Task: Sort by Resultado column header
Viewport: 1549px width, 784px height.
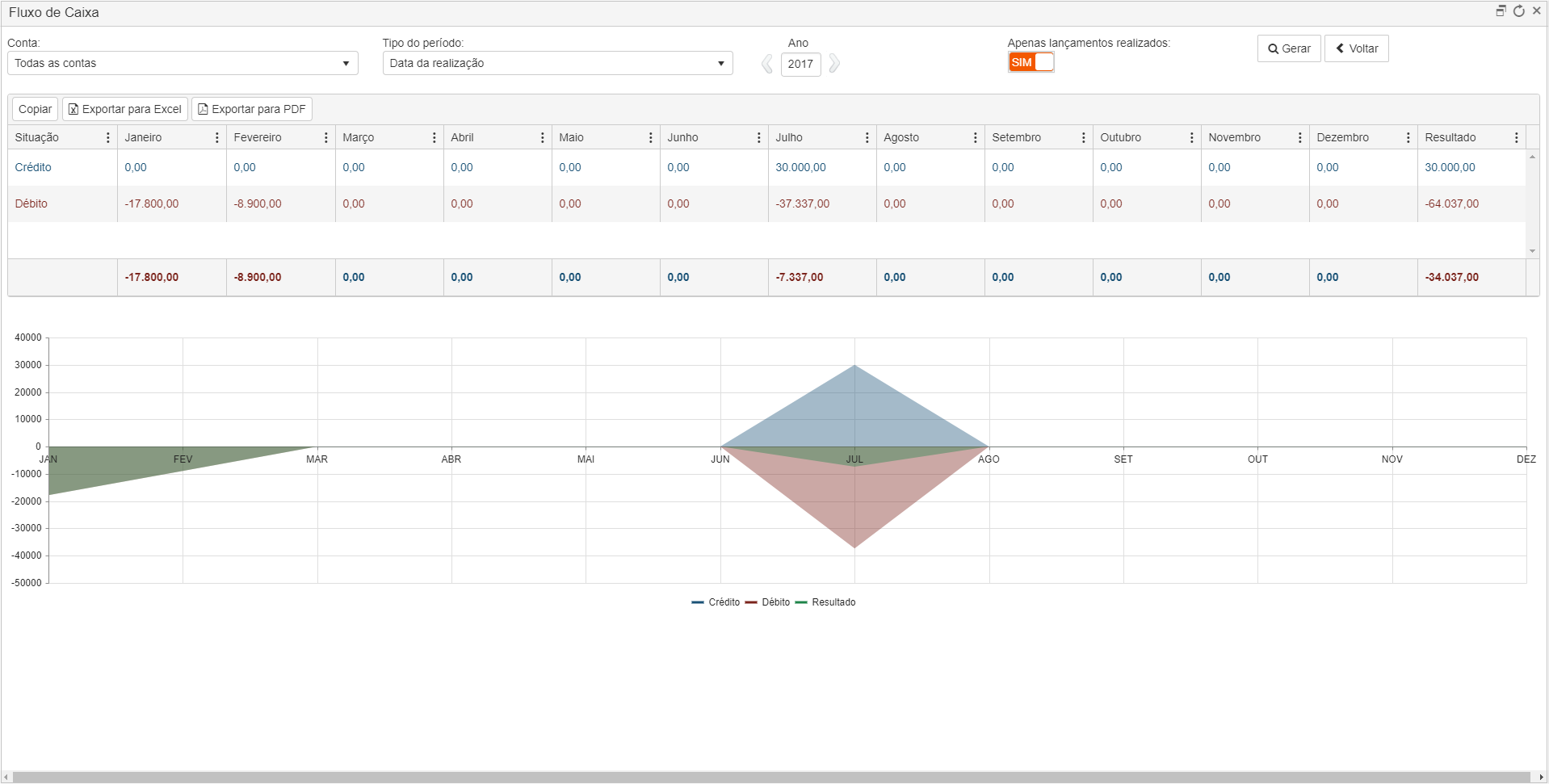Action: click(1450, 138)
